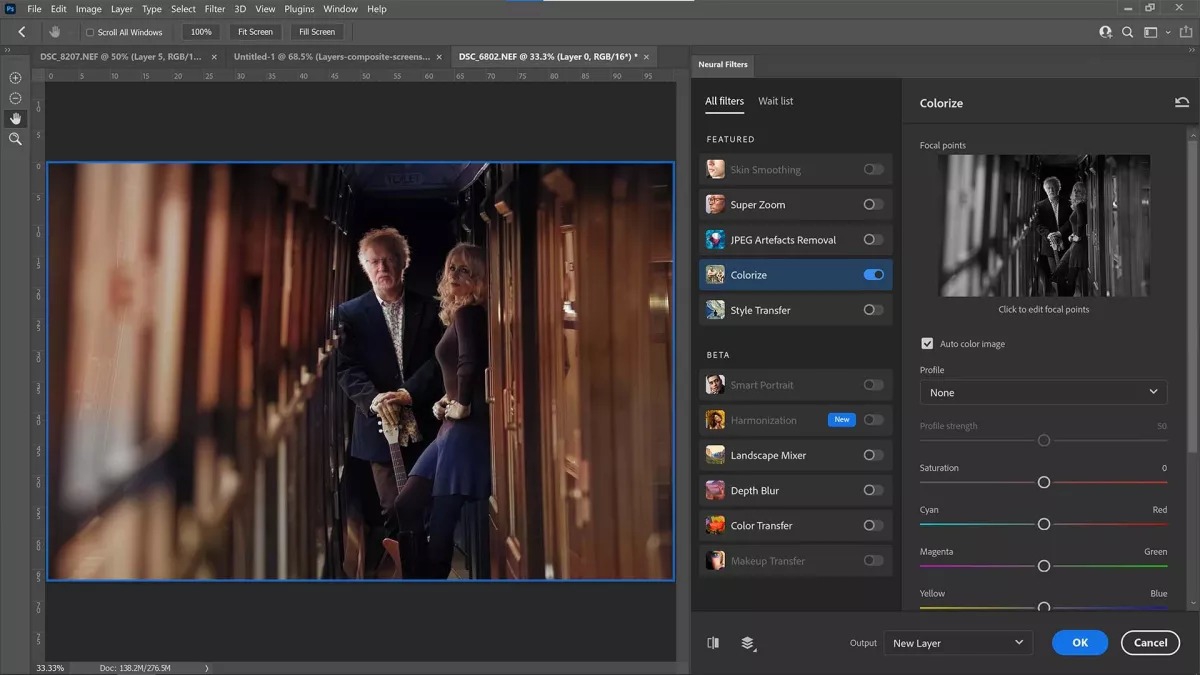The image size is (1200, 675).
Task: Open the Profile dropdown
Action: pos(1043,393)
